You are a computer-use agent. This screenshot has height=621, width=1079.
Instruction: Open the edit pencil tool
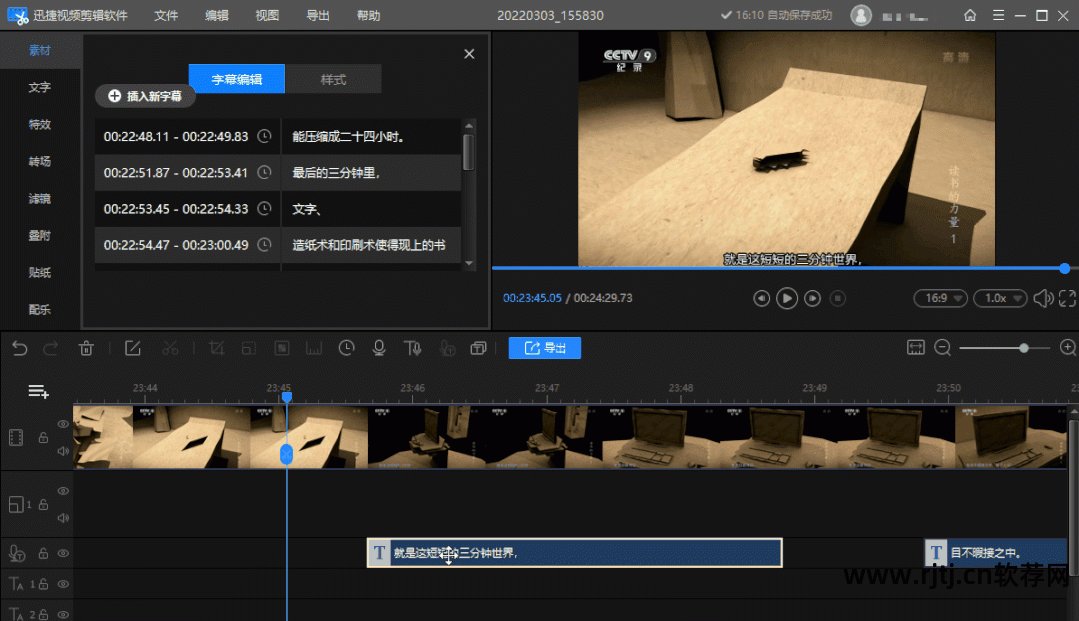tap(133, 348)
